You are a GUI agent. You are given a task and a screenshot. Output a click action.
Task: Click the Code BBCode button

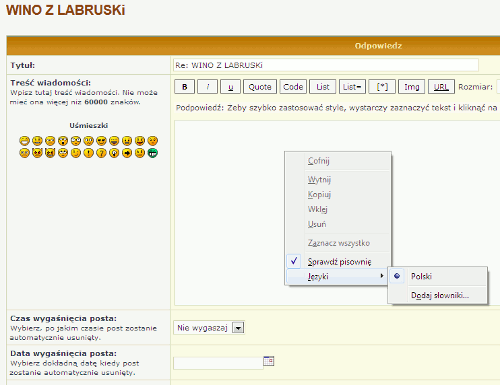[293, 87]
